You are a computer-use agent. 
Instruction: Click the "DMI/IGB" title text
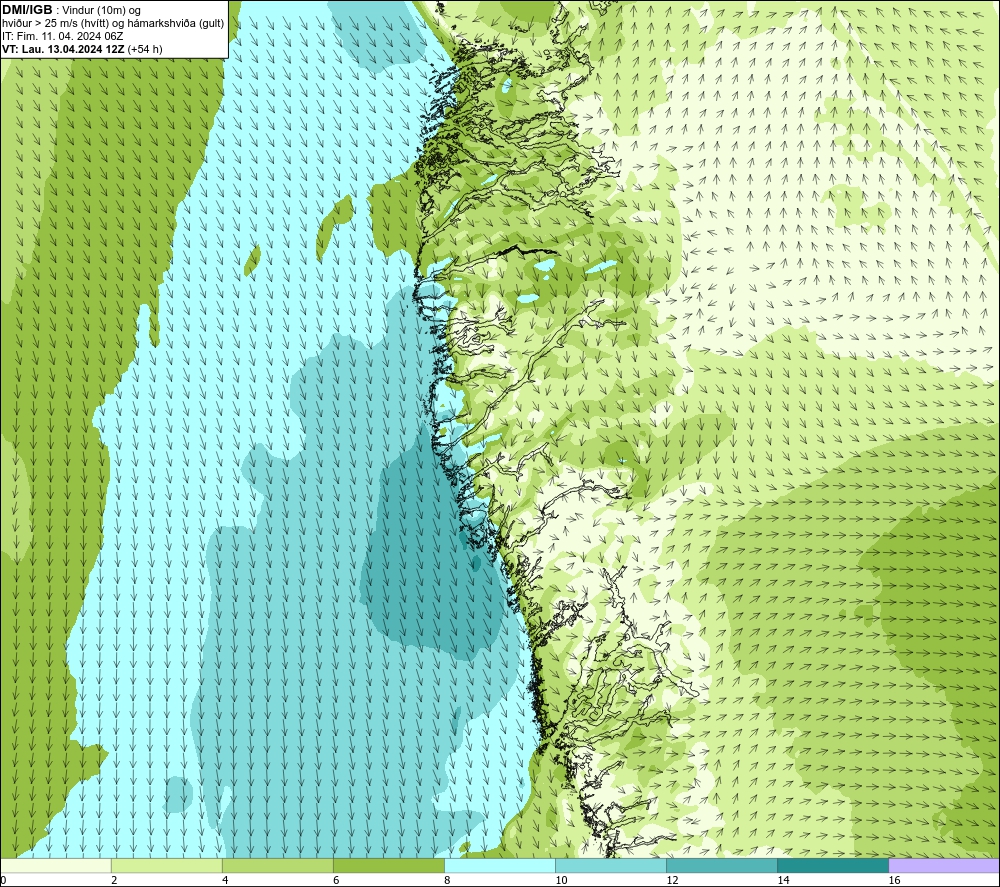tap(27, 10)
